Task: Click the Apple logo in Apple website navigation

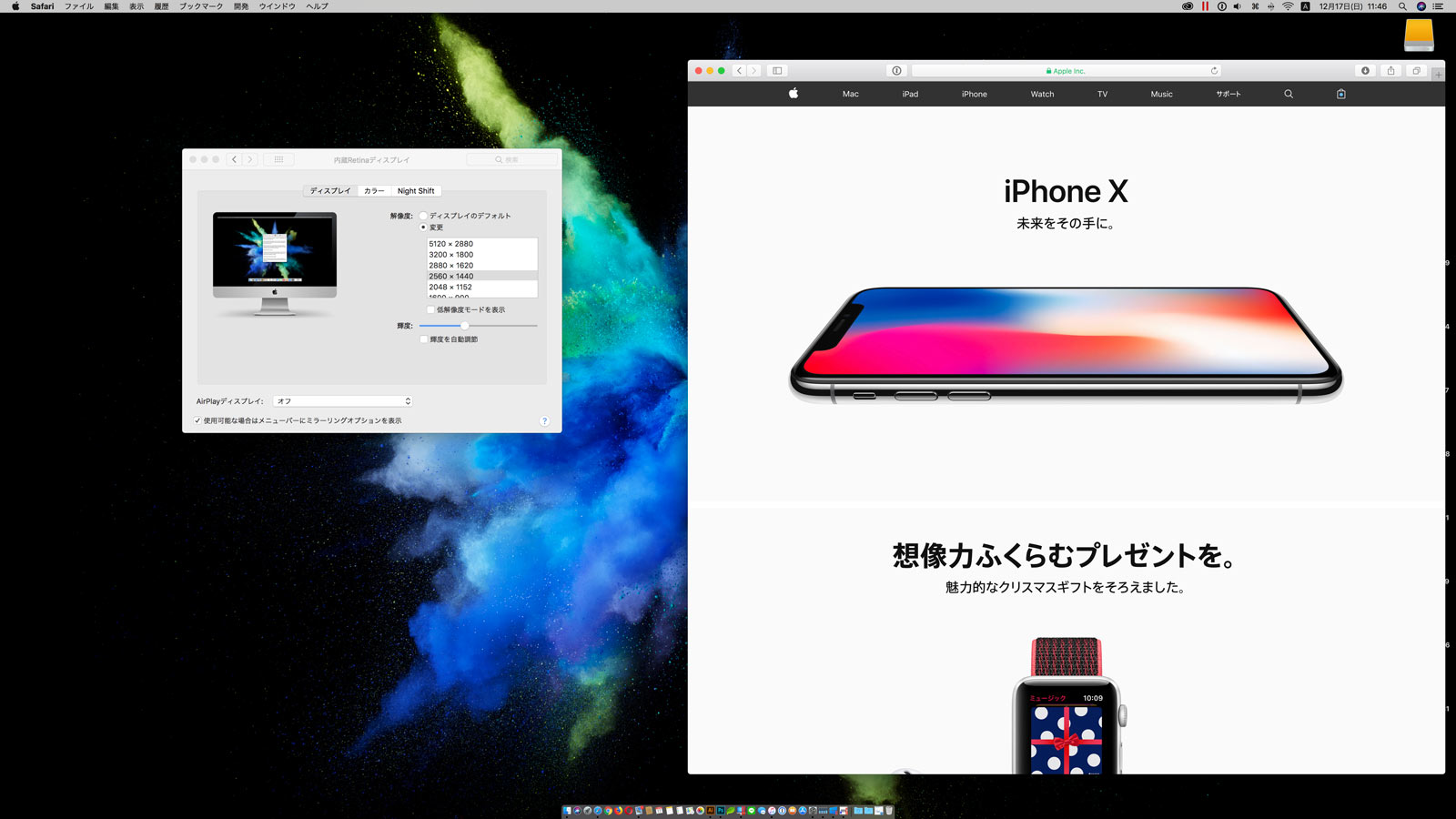Action: [794, 93]
